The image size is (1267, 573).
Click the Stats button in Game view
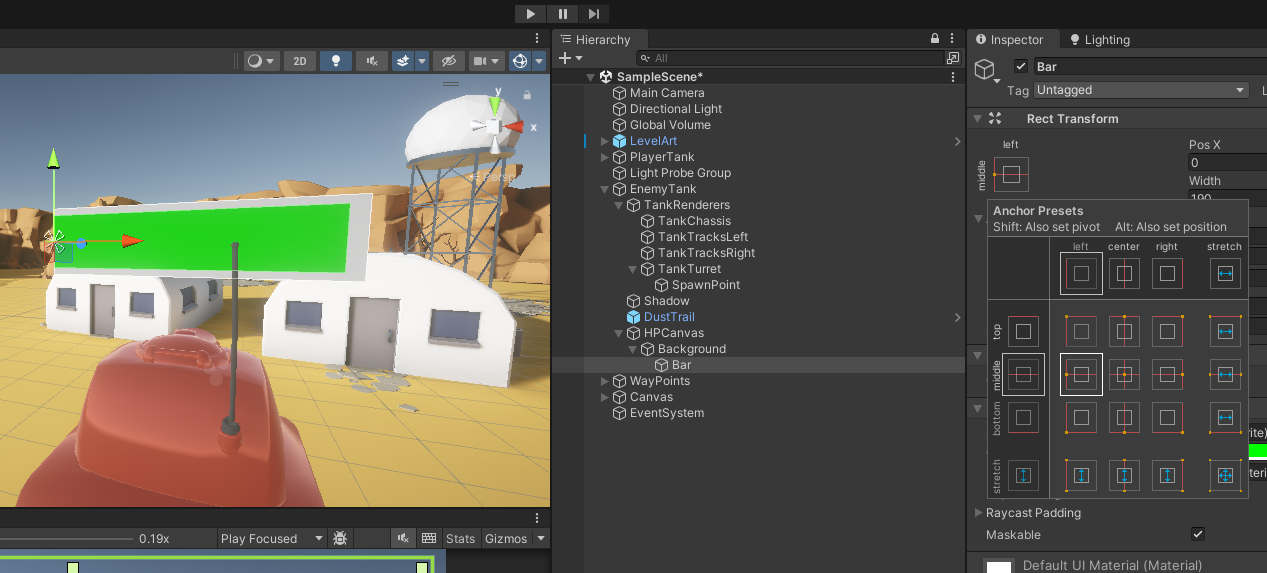click(460, 538)
